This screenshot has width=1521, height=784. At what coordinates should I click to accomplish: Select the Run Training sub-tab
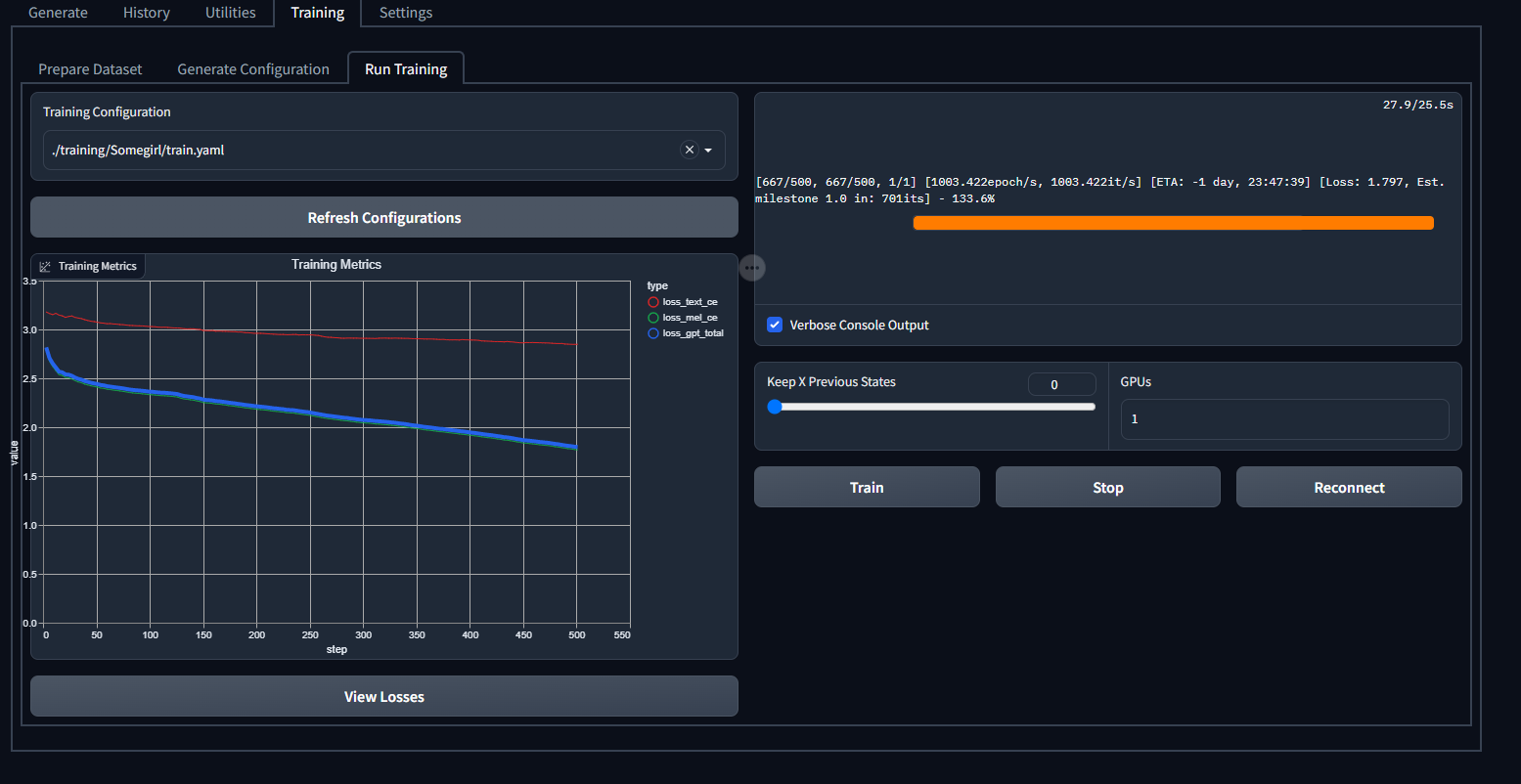(406, 68)
